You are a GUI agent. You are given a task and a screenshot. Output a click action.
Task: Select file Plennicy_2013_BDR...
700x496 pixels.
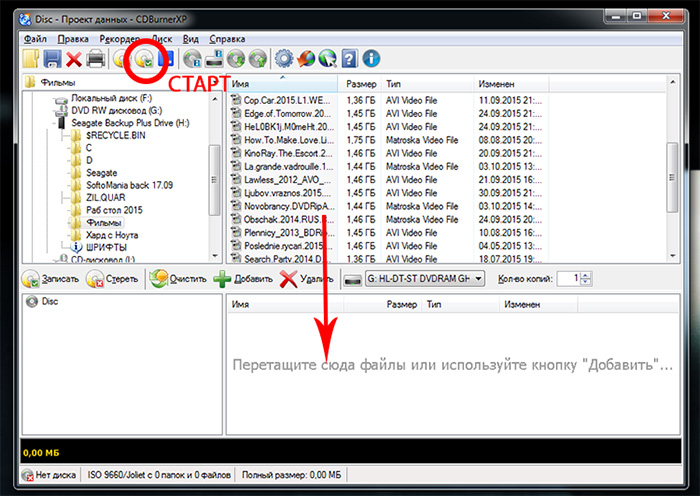(288, 233)
